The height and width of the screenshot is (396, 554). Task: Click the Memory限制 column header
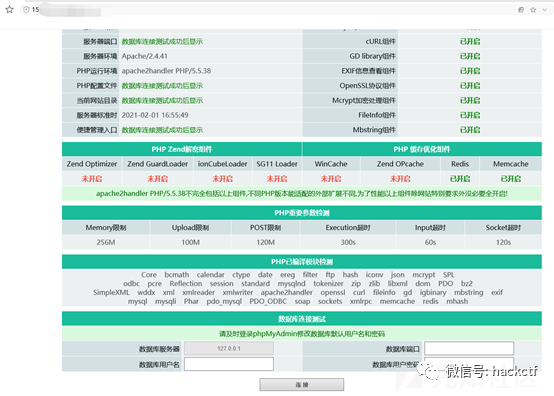(x=106, y=227)
